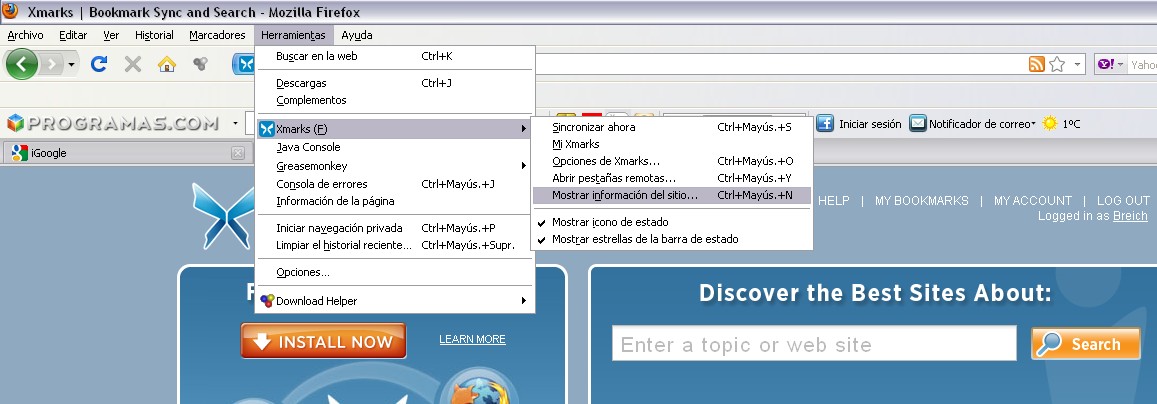This screenshot has width=1157, height=404.
Task: Close the iGoogle tab
Action: coord(238,153)
